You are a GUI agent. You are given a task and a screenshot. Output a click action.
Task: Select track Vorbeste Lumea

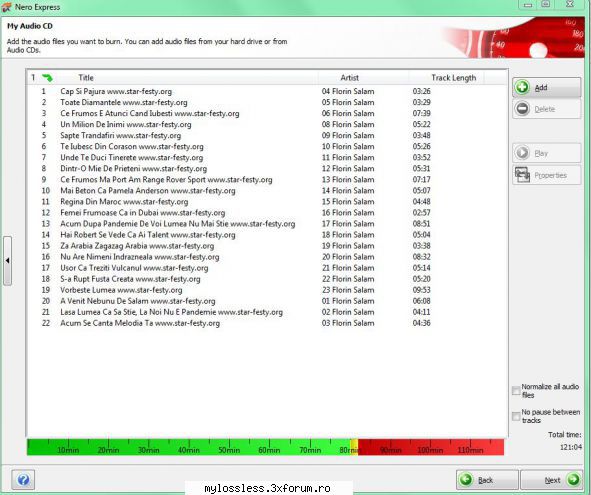coord(121,290)
